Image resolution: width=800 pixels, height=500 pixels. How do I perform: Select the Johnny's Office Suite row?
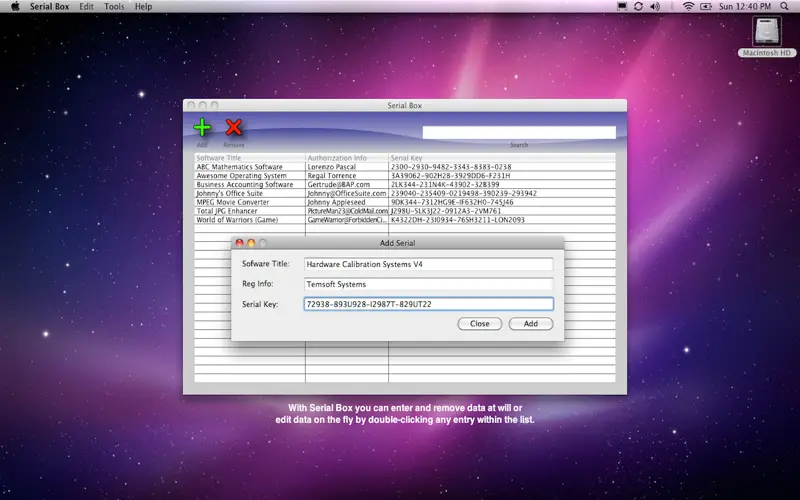point(405,193)
